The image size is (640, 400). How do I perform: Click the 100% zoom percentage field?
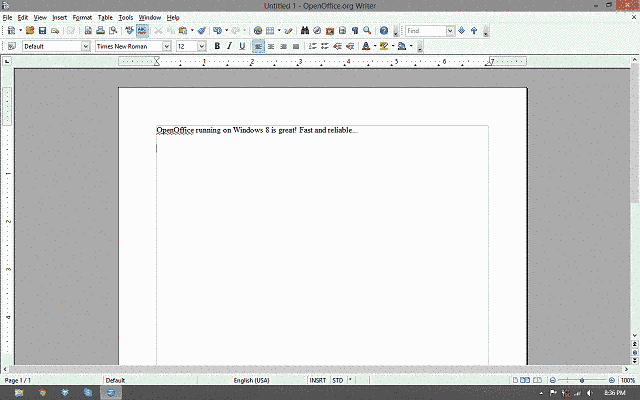[628, 380]
